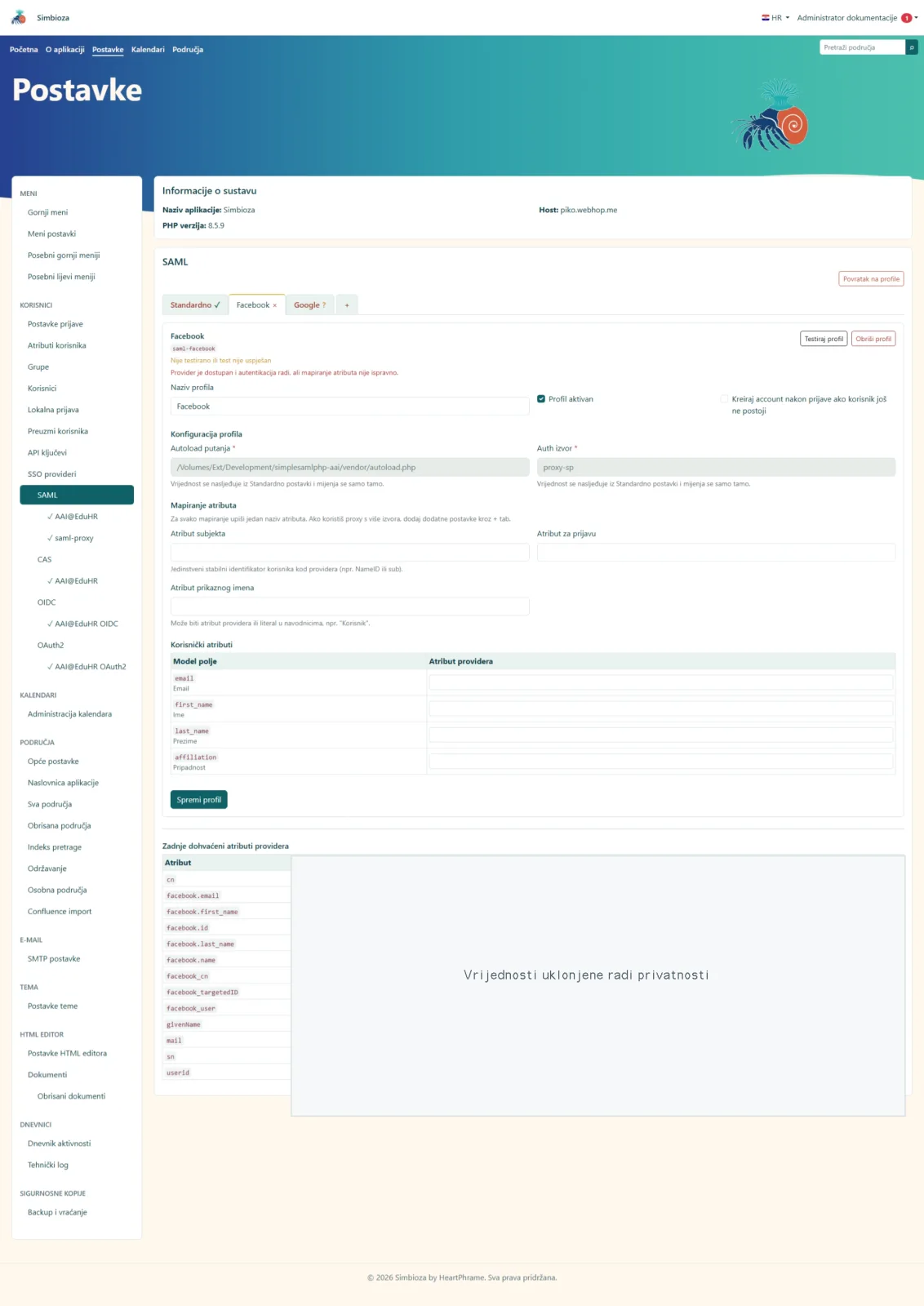
Task: Click Obriši profil button
Action: pos(873,339)
